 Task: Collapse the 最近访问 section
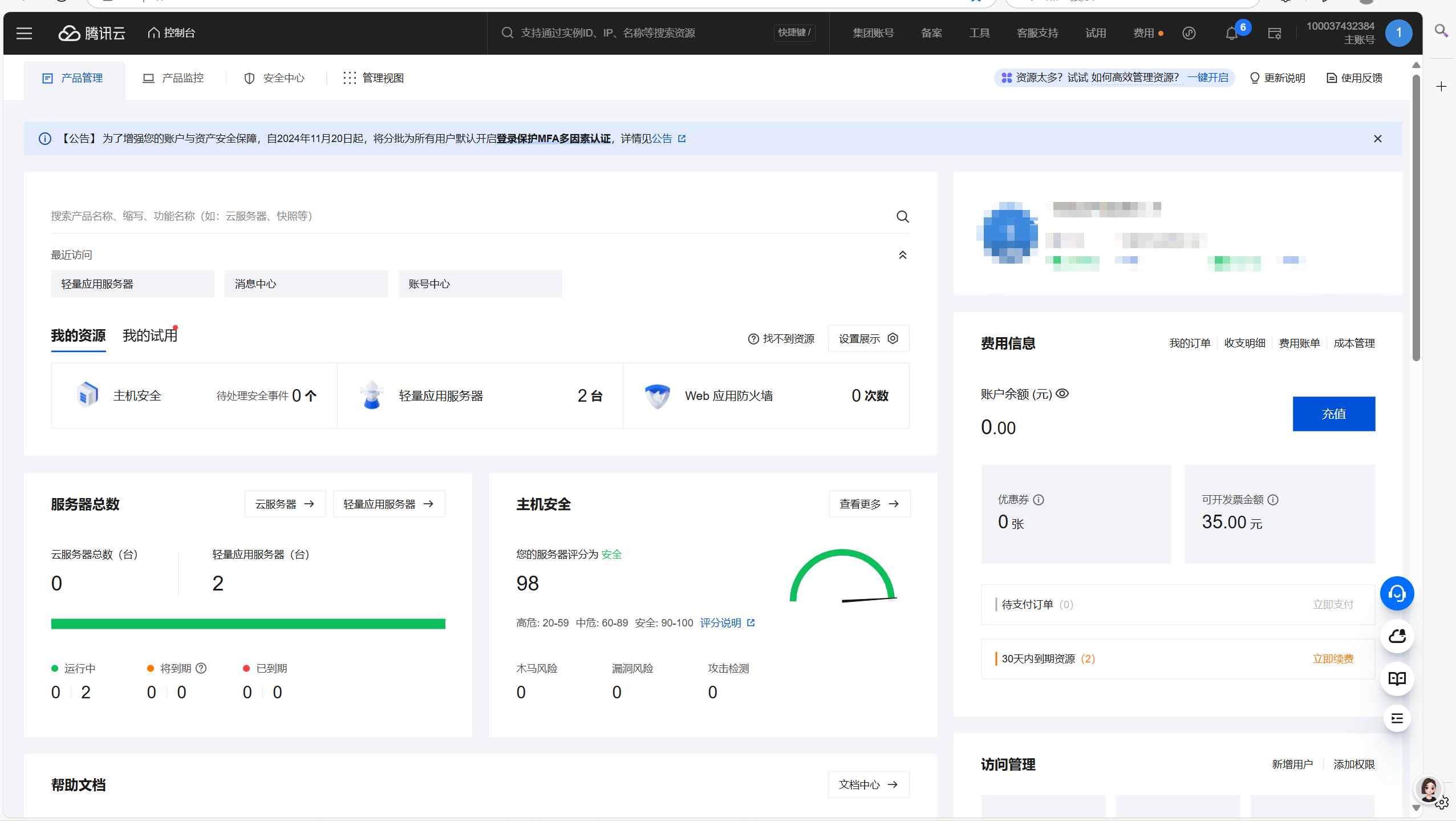point(902,255)
